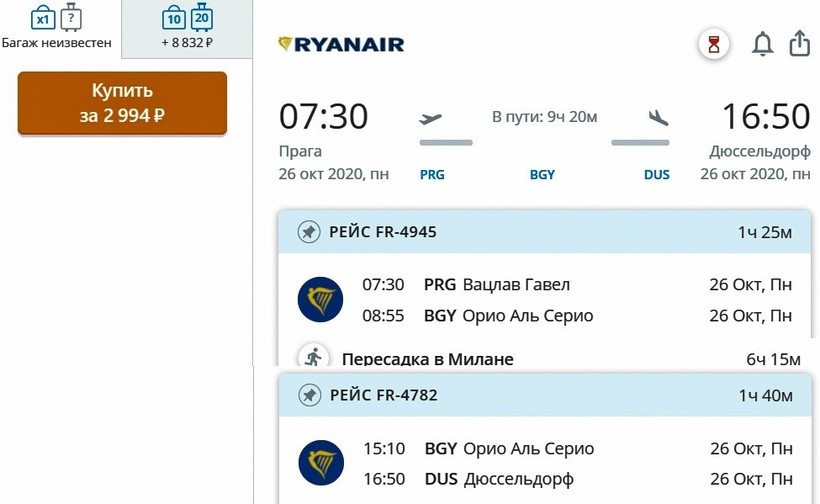Click the share icon
820x504 pixels.
tap(799, 44)
